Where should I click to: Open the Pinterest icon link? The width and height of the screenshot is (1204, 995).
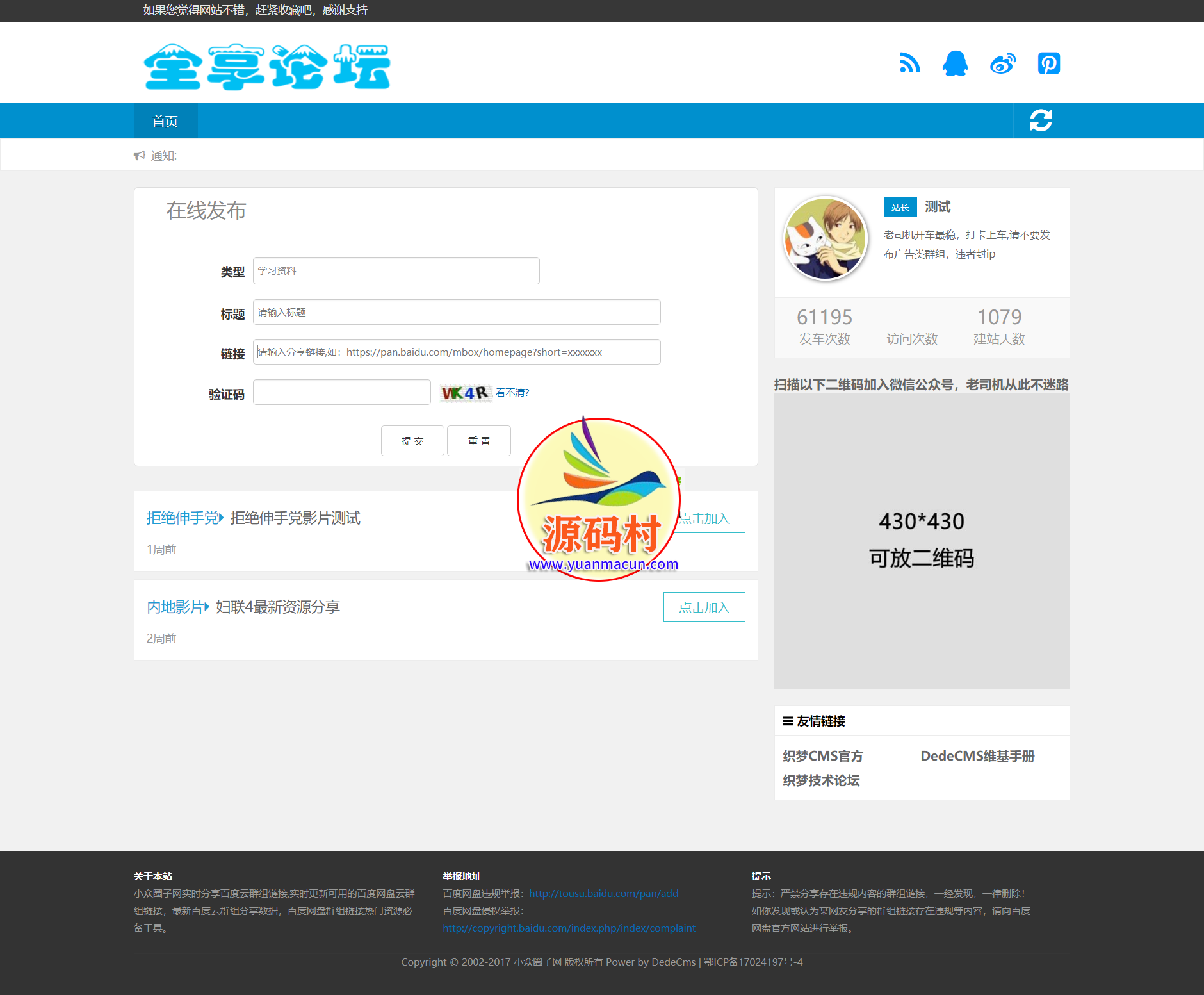click(x=1048, y=63)
